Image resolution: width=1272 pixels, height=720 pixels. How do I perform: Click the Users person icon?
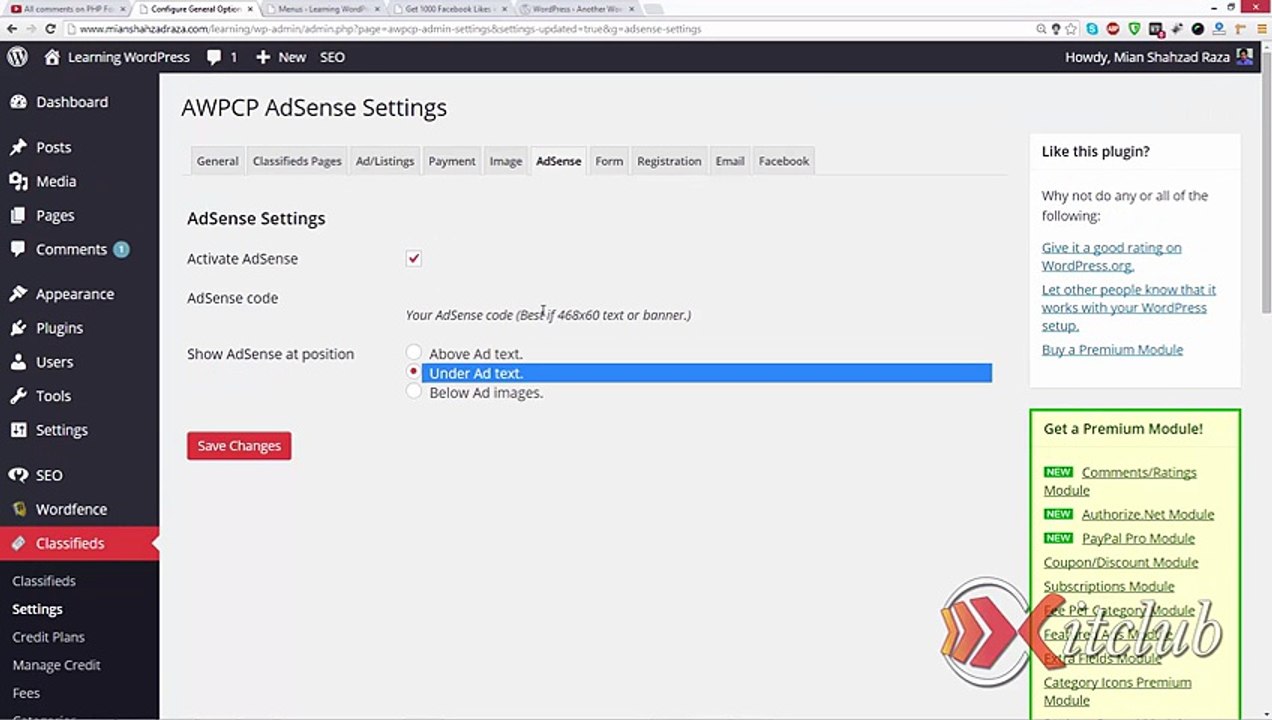click(x=18, y=362)
